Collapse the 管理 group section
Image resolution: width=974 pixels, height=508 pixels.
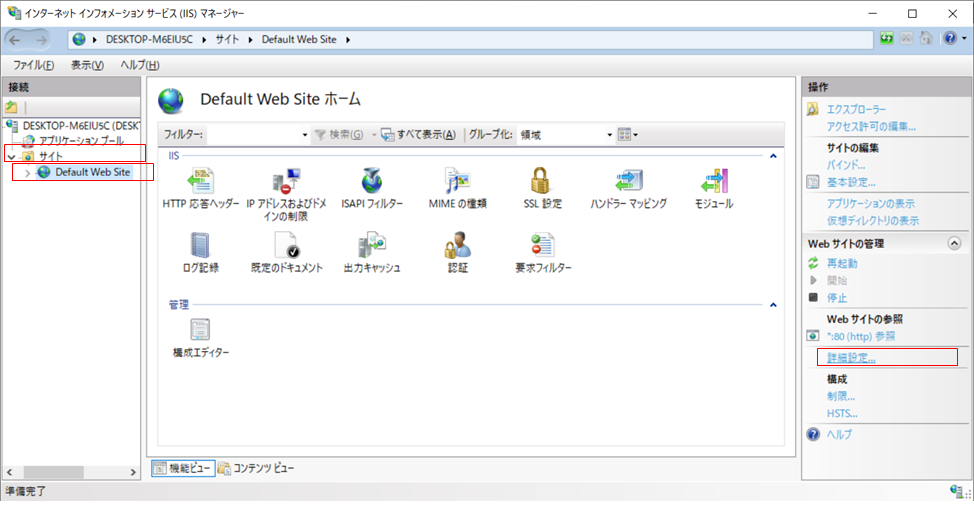pos(773,305)
